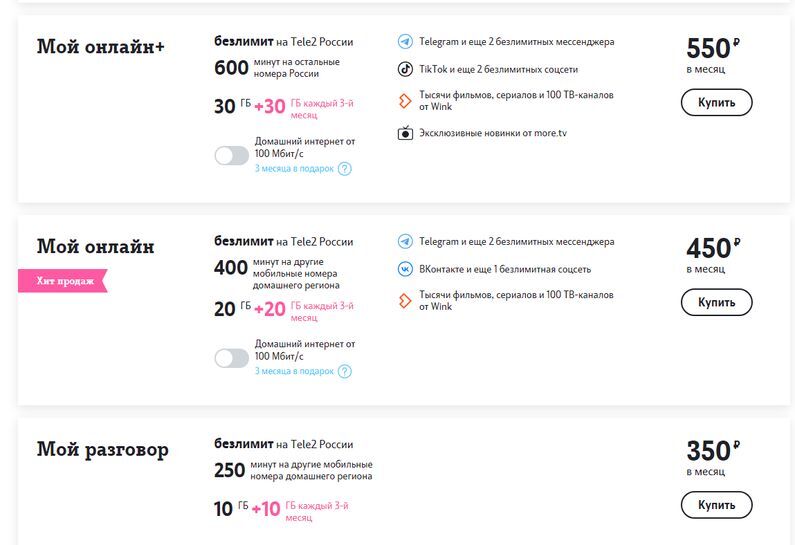Open the Мой разговор tariff title
Viewport: 795px width, 545px height.
coord(102,449)
